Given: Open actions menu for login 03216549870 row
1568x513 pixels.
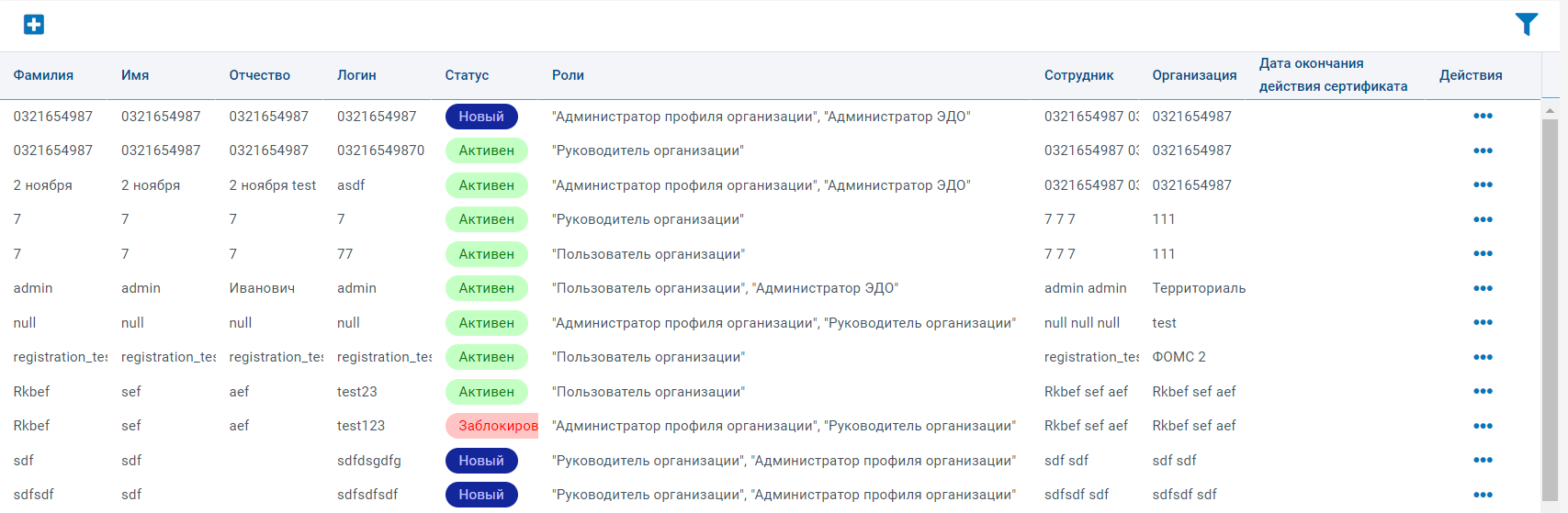Looking at the screenshot, I should 1483,151.
